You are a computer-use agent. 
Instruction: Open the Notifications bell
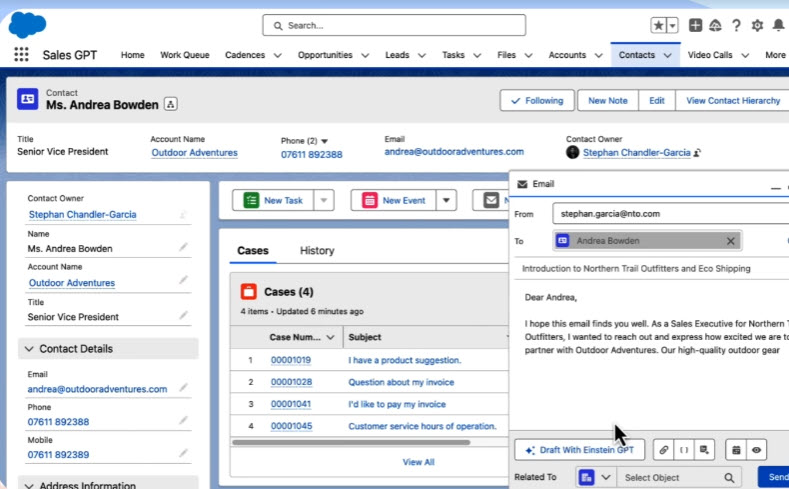pos(778,25)
